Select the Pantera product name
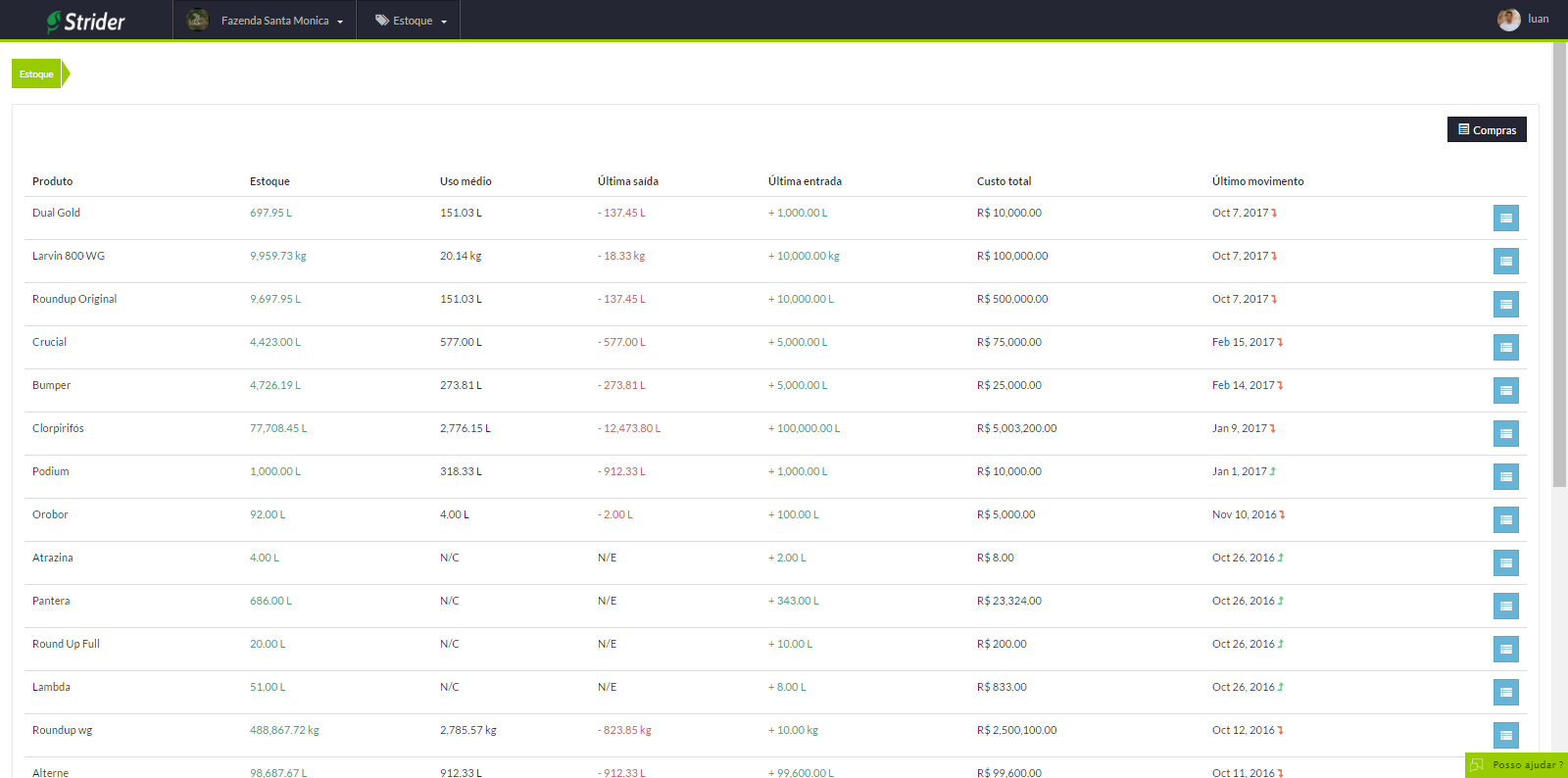Screen dimensions: 1568x778 click(51, 601)
